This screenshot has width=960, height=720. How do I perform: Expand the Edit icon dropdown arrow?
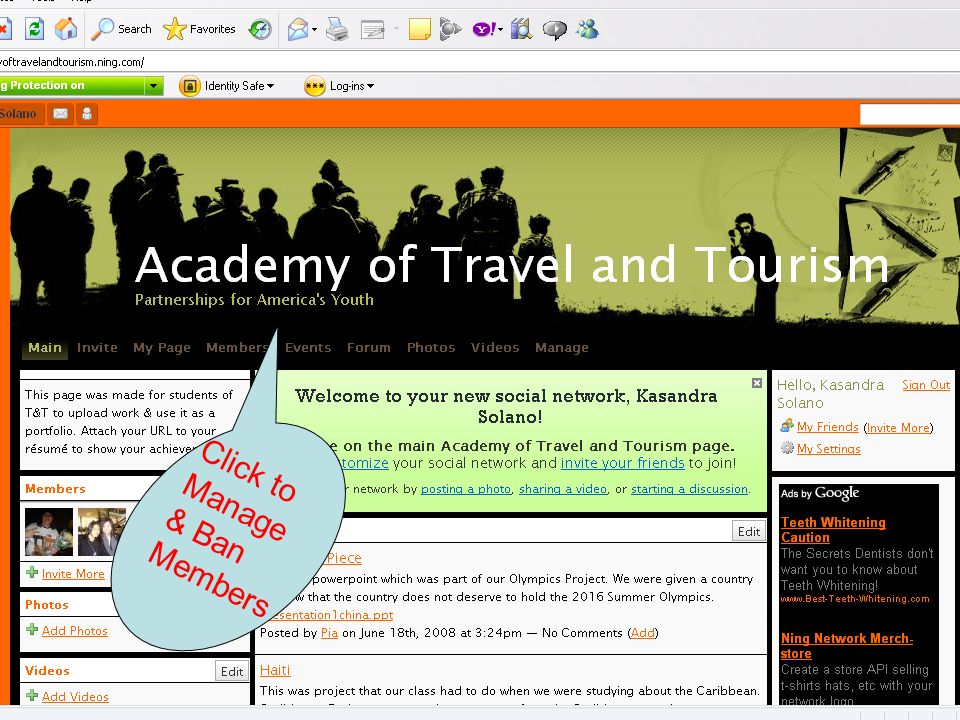(x=396, y=29)
